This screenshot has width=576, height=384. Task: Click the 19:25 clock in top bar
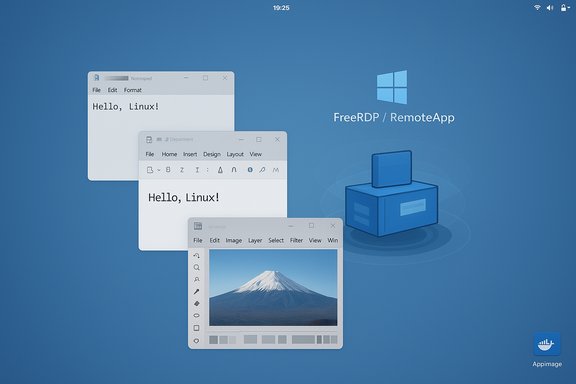(x=281, y=8)
